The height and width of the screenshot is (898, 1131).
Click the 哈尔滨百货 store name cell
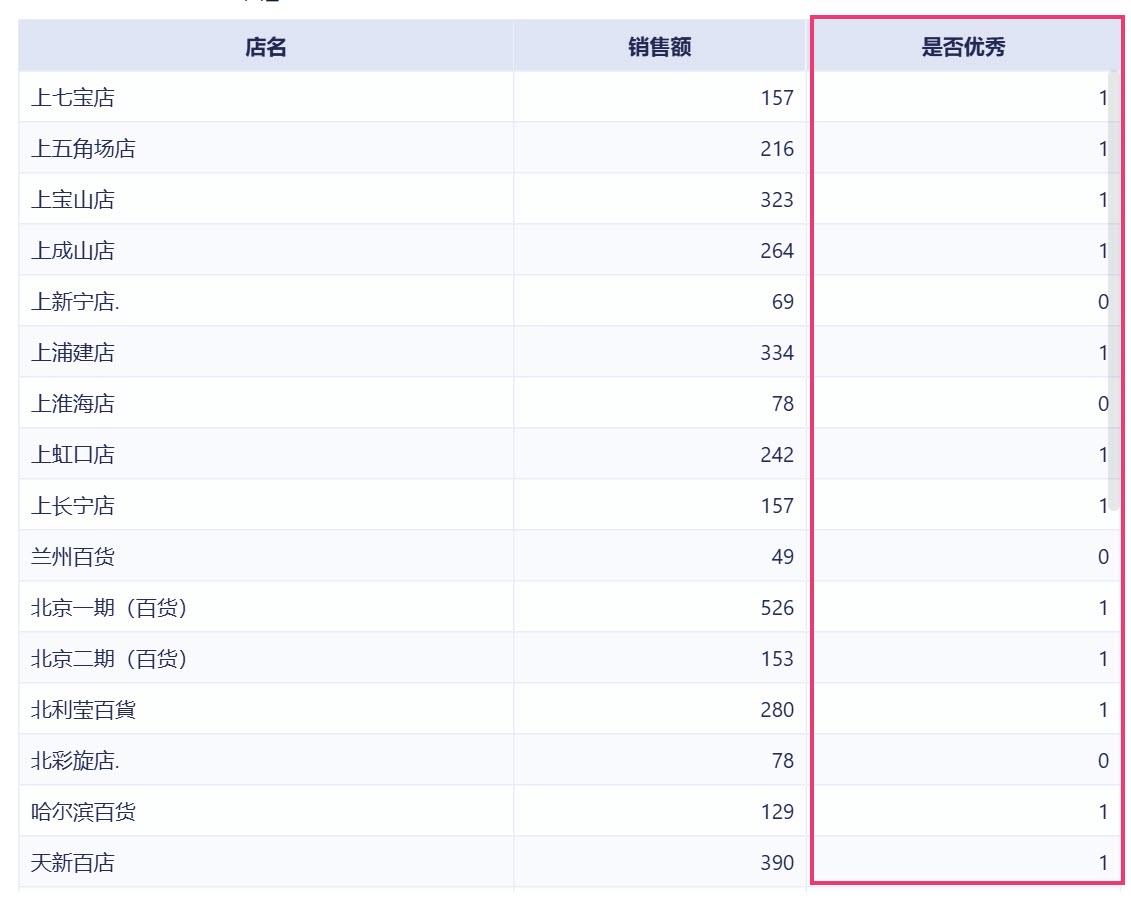(x=265, y=811)
